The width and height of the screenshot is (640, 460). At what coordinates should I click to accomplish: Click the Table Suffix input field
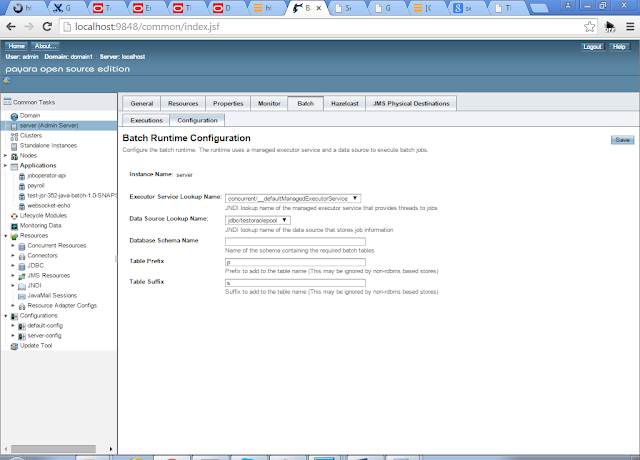295,283
